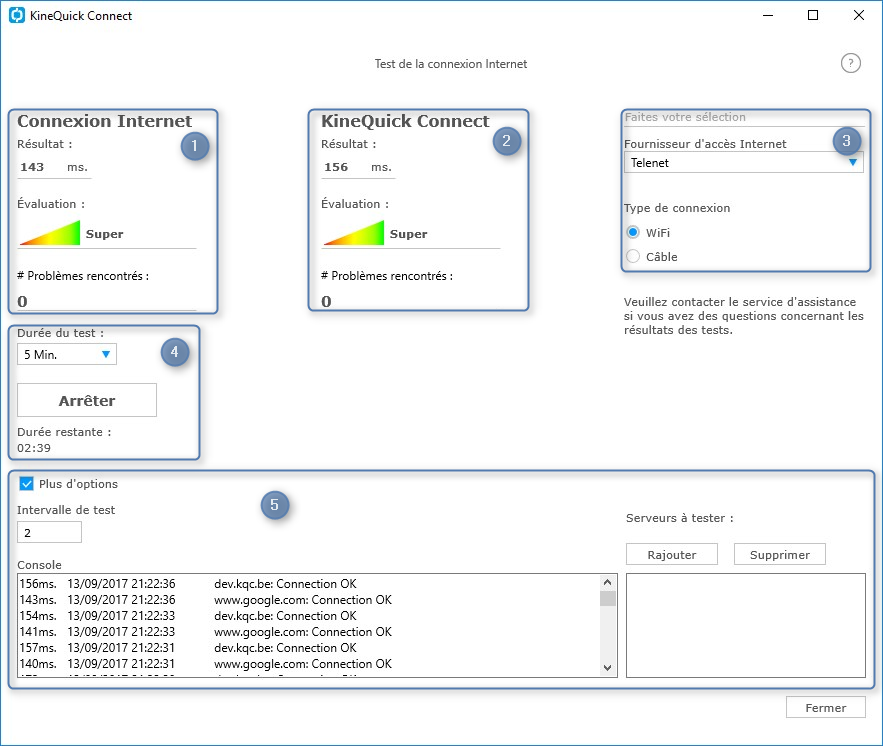Close the dialog with Fermer
This screenshot has height=746, width=883.
point(826,708)
